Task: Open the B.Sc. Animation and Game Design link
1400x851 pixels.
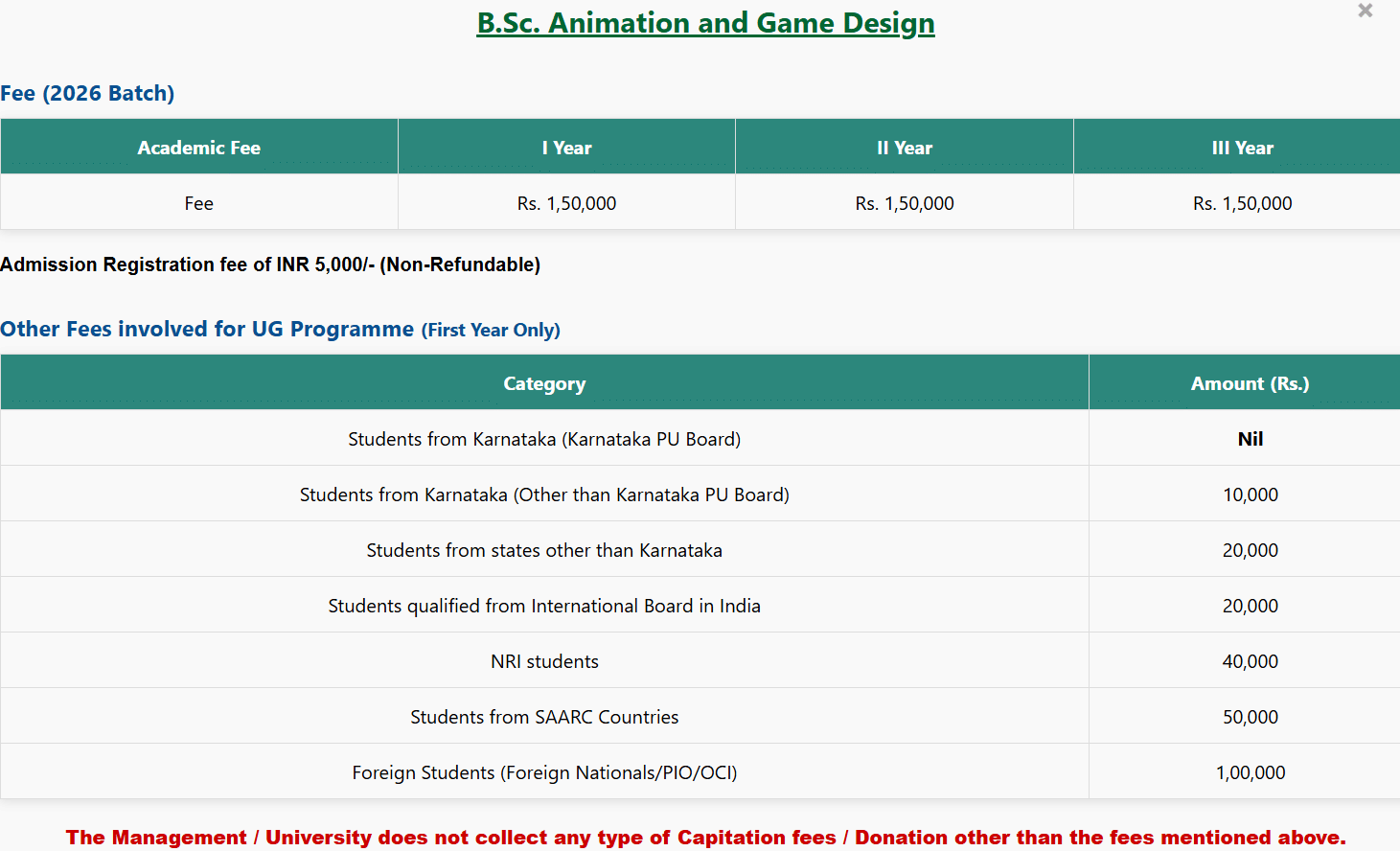Action: click(705, 23)
